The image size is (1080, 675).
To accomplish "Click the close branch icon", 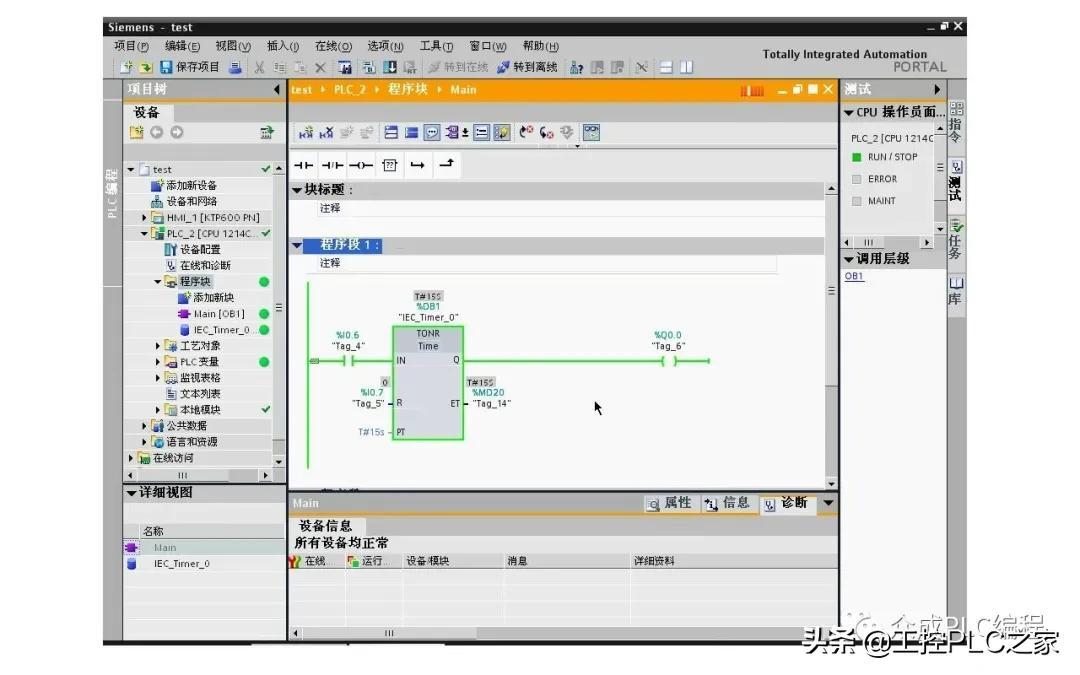I will [x=447, y=164].
